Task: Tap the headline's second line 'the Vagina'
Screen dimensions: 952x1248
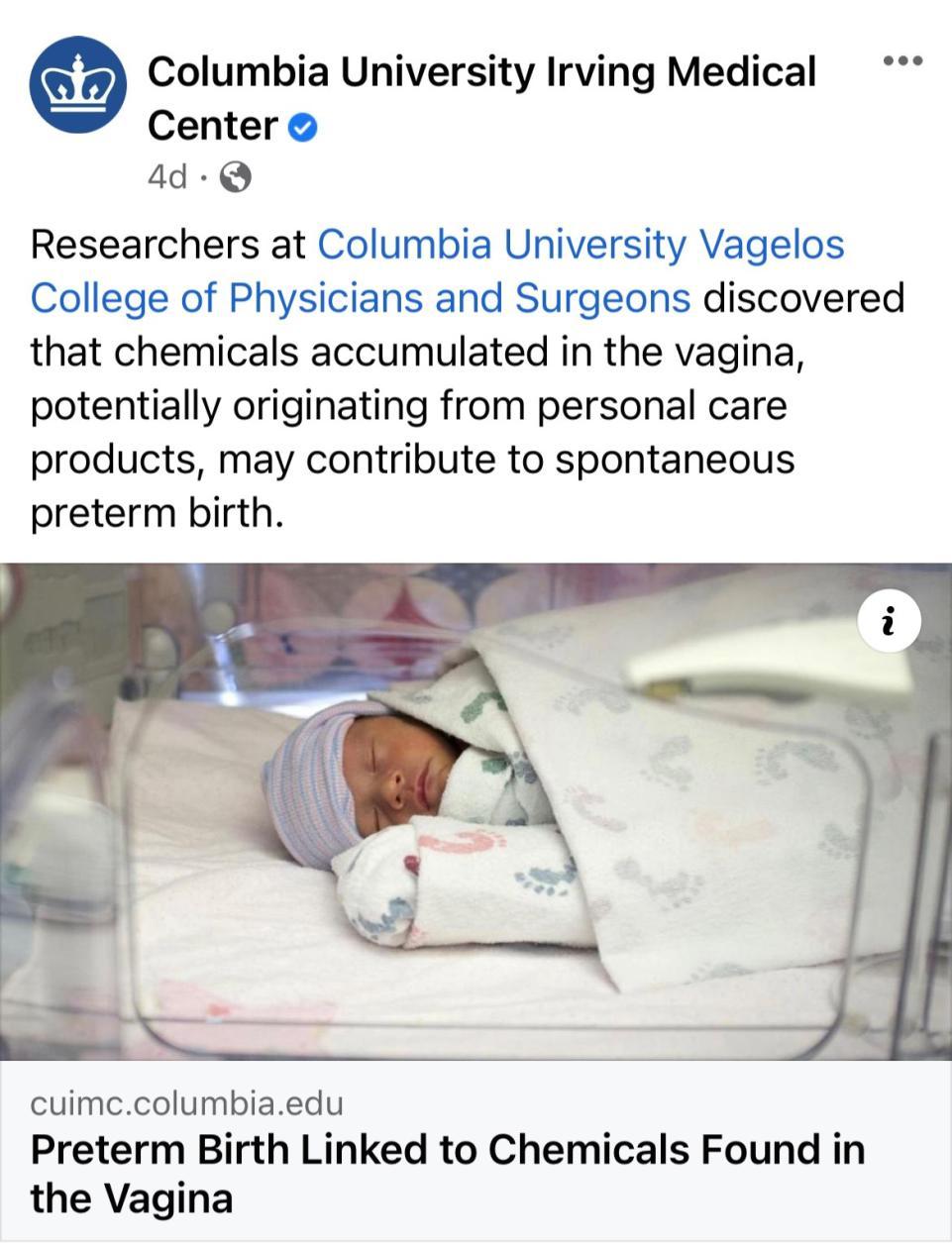Action: pyautogui.click(x=131, y=1198)
